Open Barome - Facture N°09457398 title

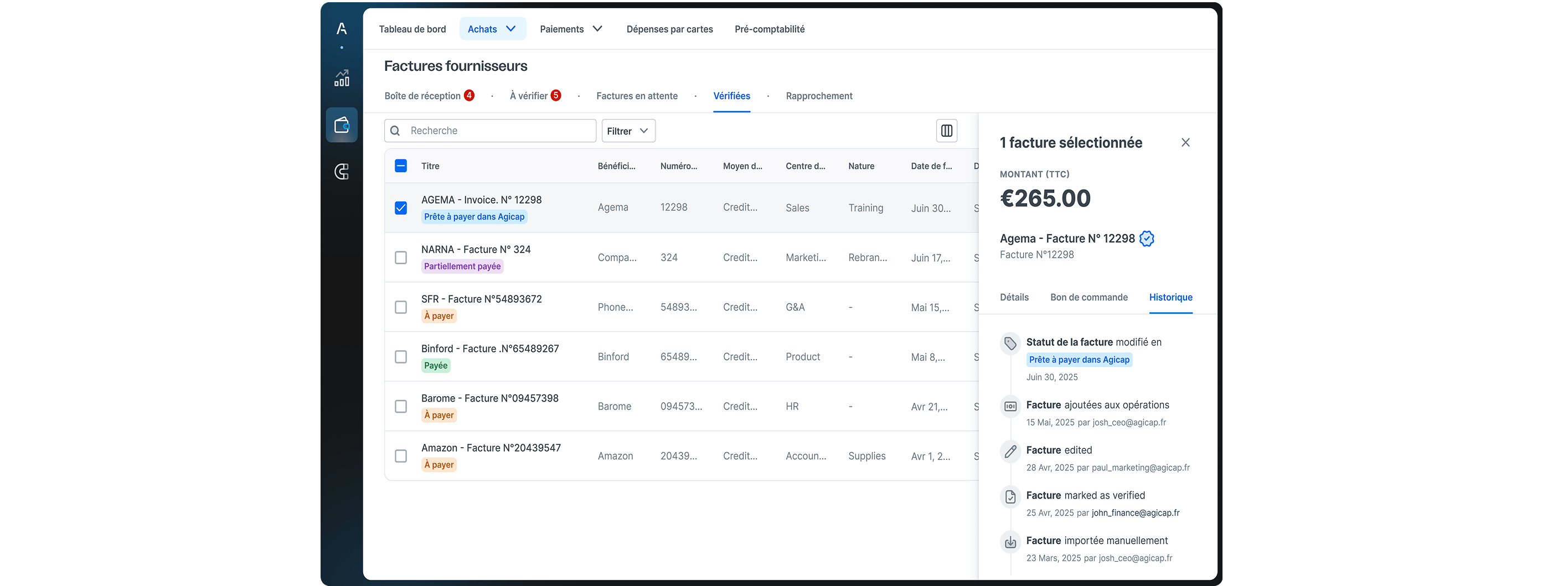point(490,398)
